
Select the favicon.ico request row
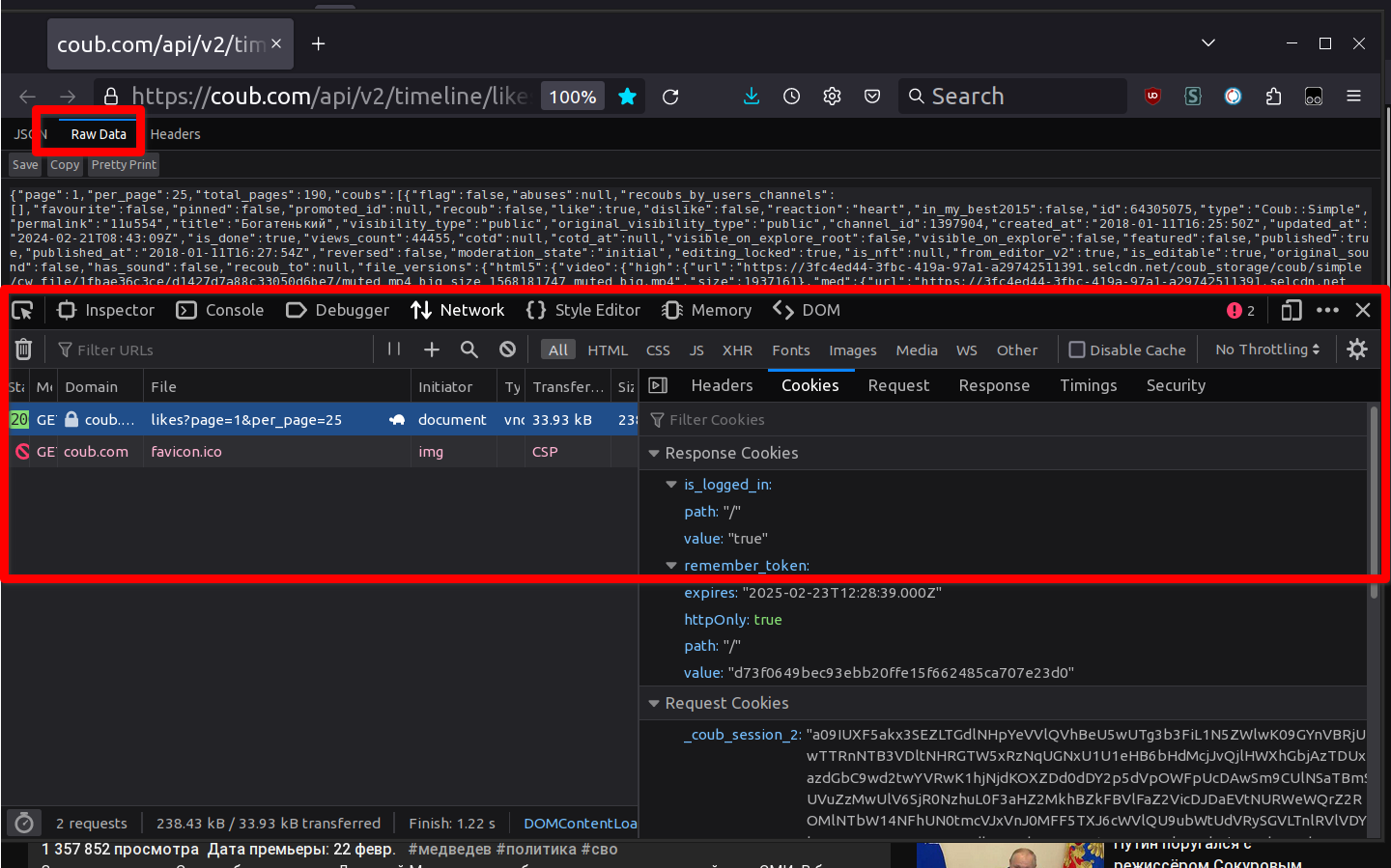324,452
